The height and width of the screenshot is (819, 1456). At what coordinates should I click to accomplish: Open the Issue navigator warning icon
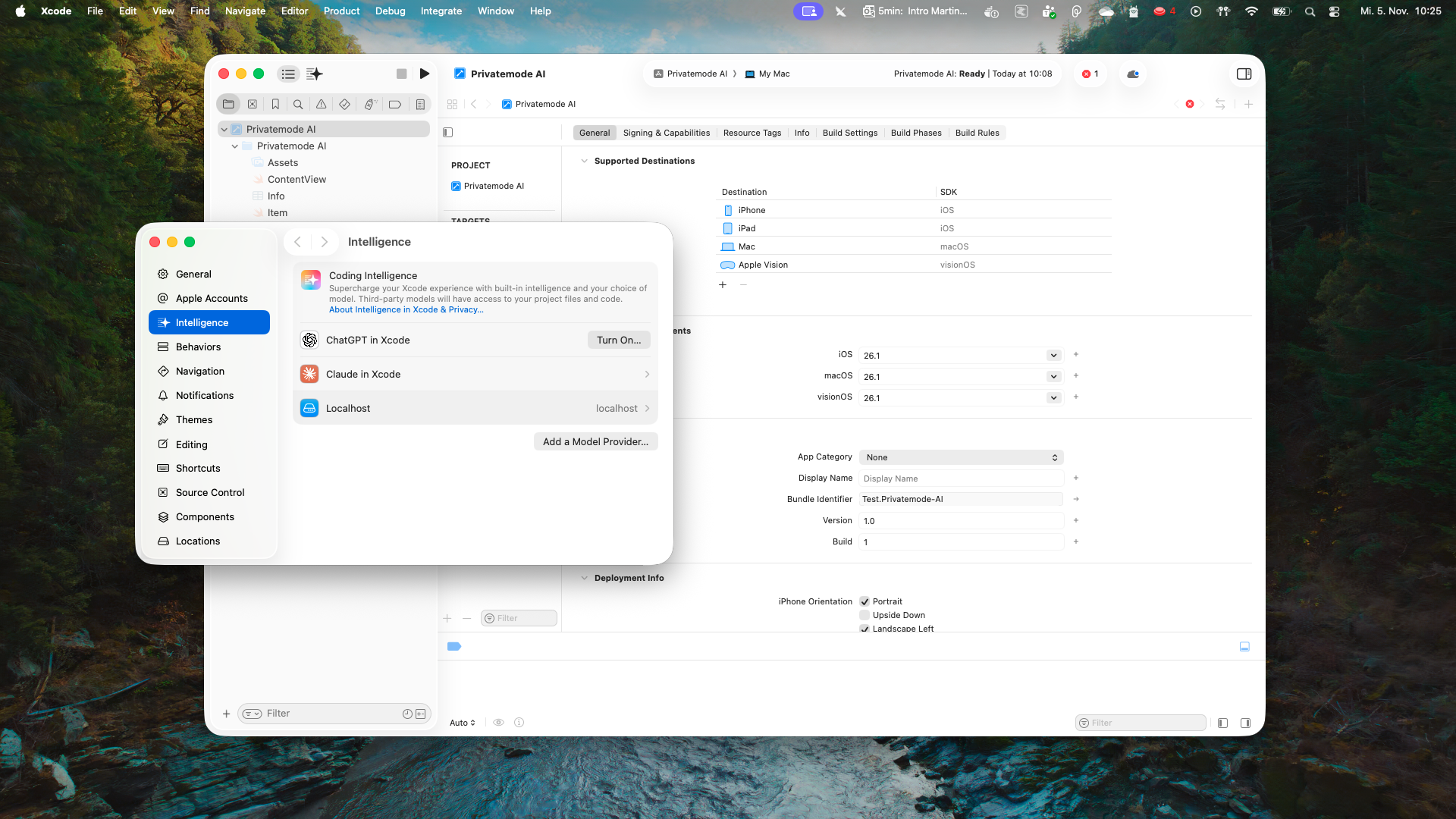click(322, 105)
